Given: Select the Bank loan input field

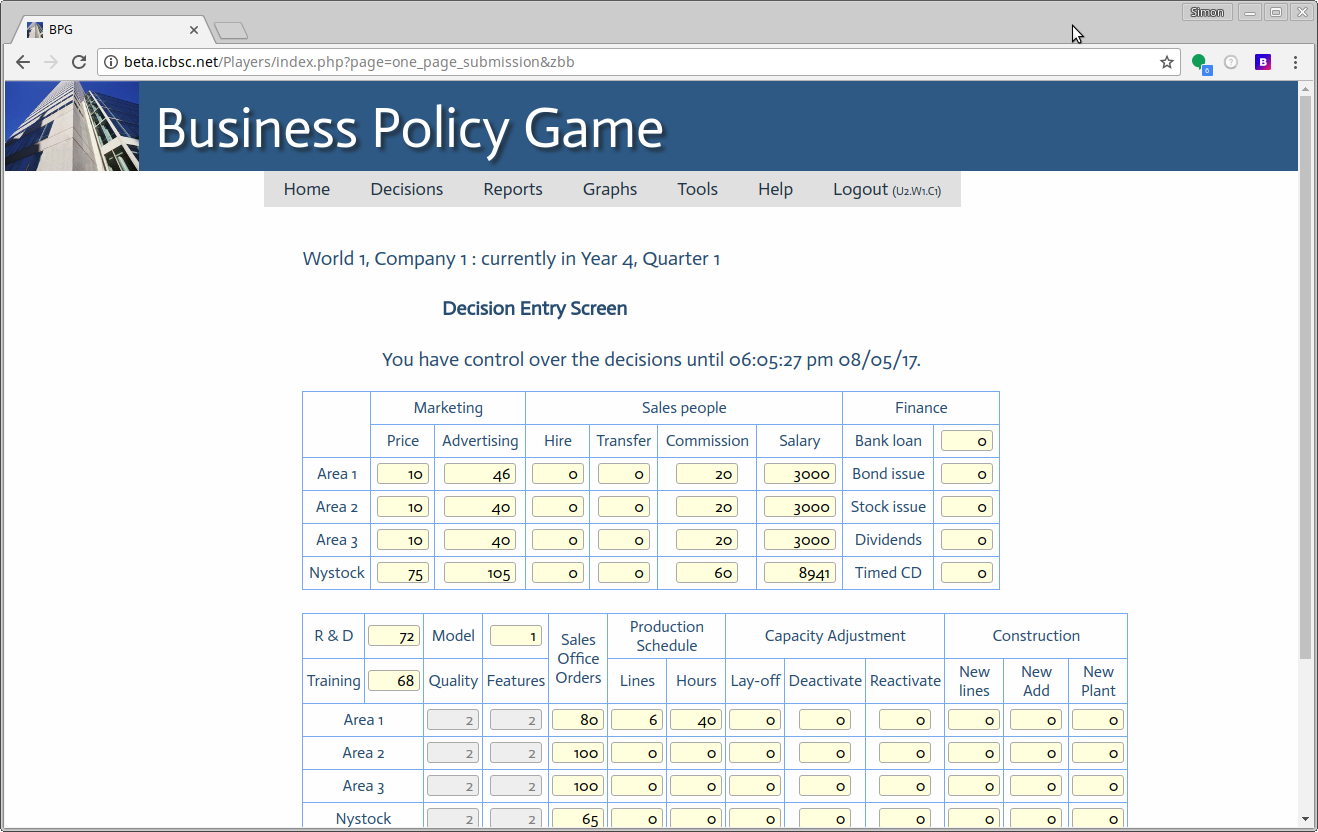Looking at the screenshot, I should coord(966,441).
